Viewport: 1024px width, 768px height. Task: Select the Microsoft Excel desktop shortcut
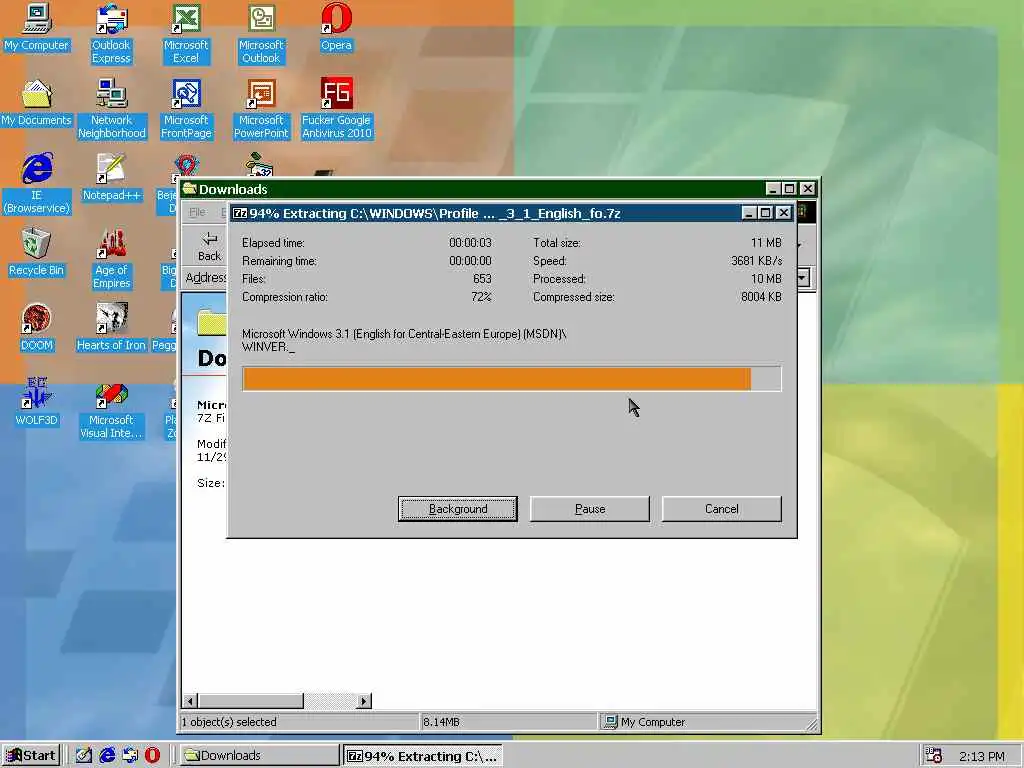tap(186, 34)
